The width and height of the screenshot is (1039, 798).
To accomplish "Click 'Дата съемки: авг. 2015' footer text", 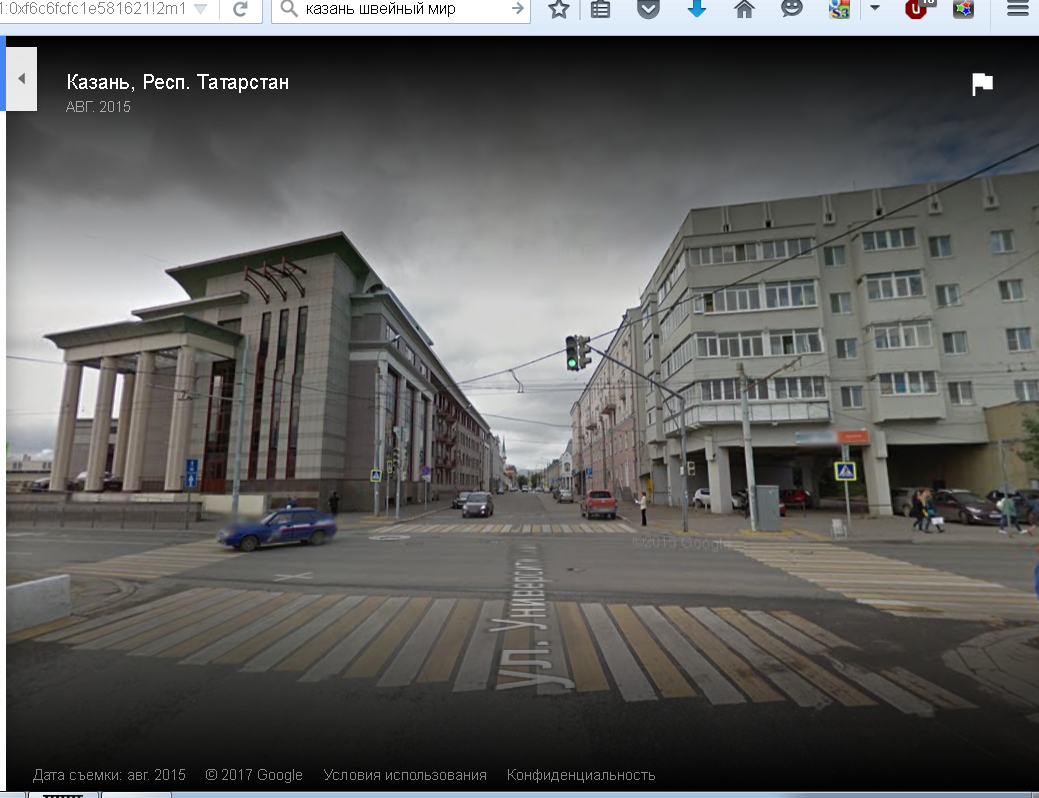I will click(109, 775).
